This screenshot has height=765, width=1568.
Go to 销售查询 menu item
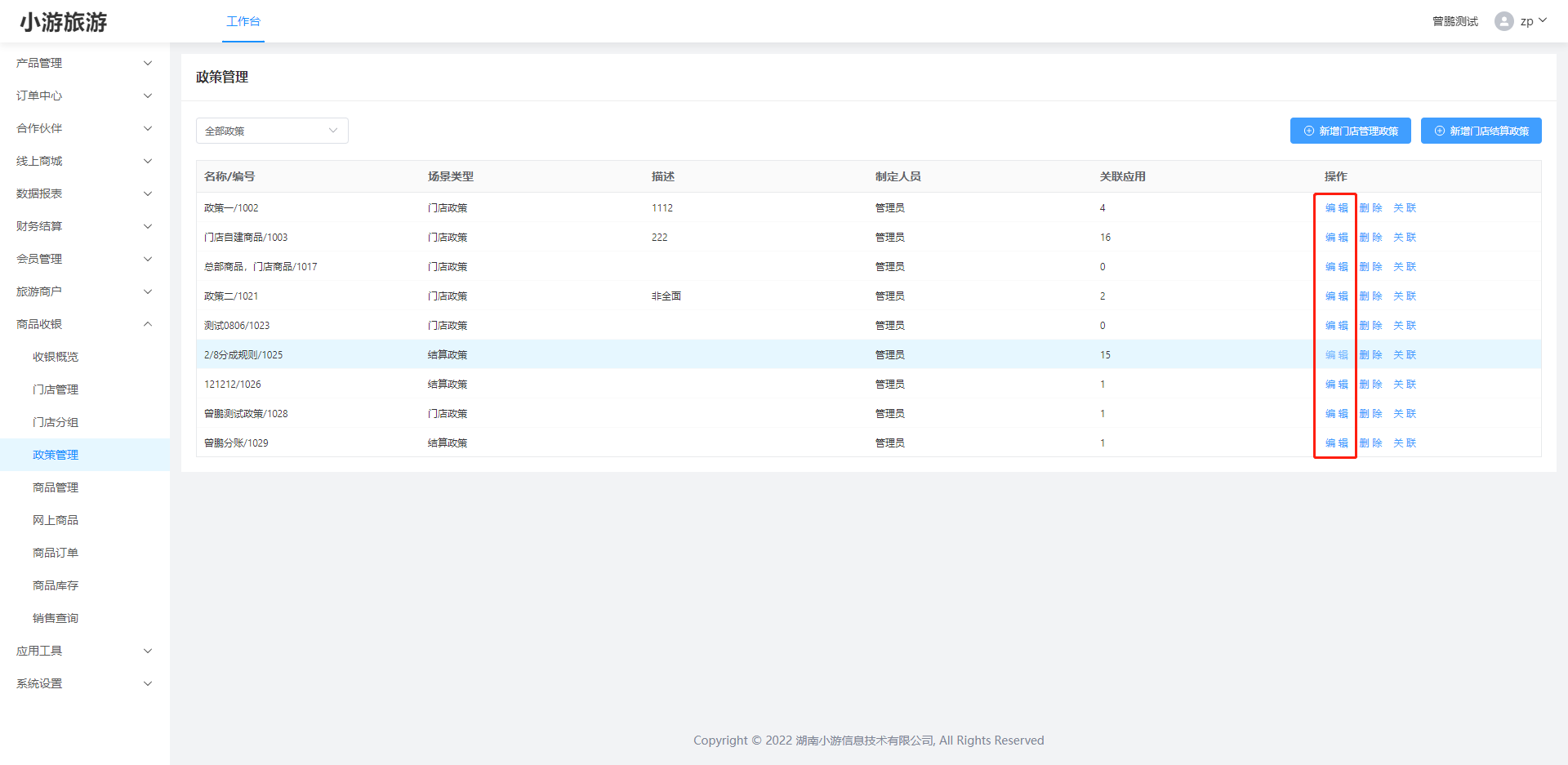(x=56, y=618)
